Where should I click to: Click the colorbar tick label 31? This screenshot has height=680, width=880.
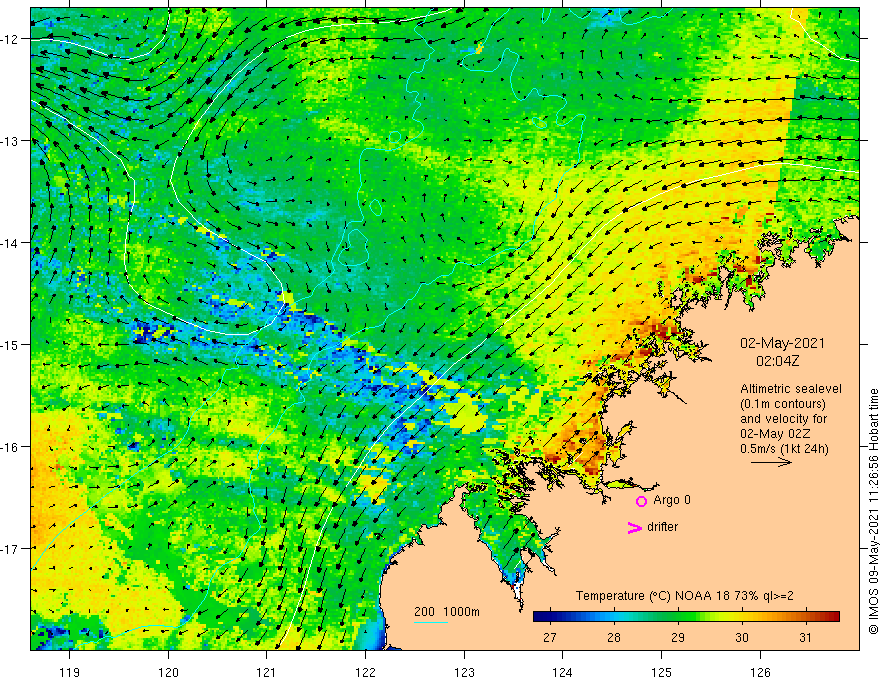[805, 637]
